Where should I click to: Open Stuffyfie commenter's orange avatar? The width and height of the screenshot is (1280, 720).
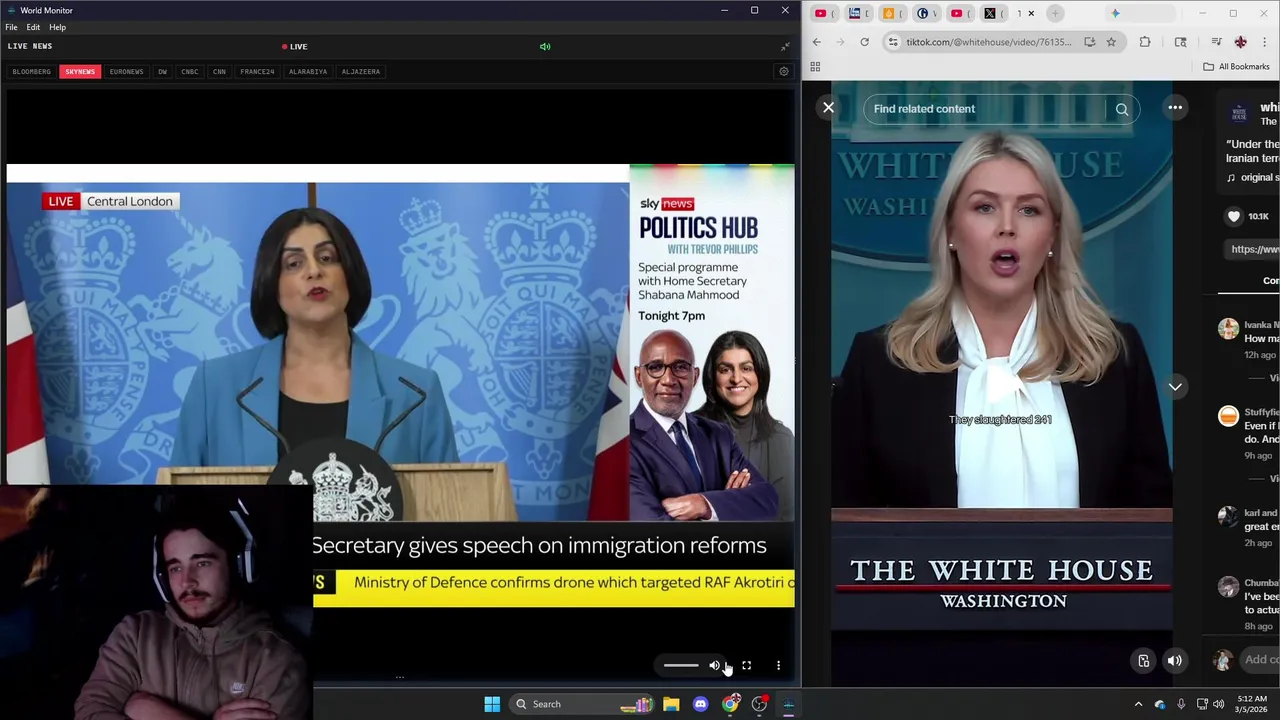click(1228, 416)
